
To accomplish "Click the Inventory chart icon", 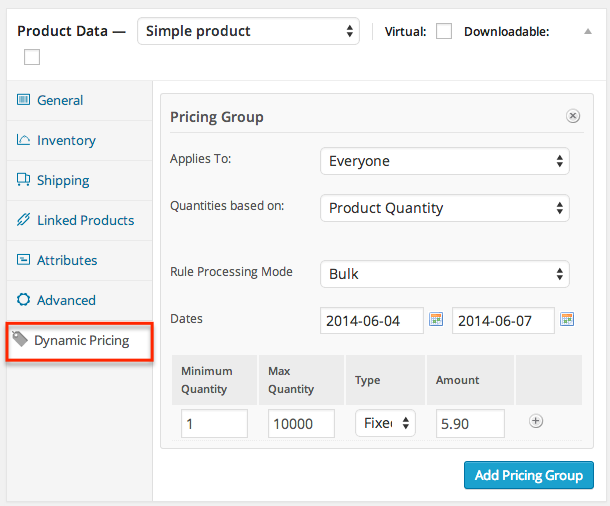I will coord(24,140).
